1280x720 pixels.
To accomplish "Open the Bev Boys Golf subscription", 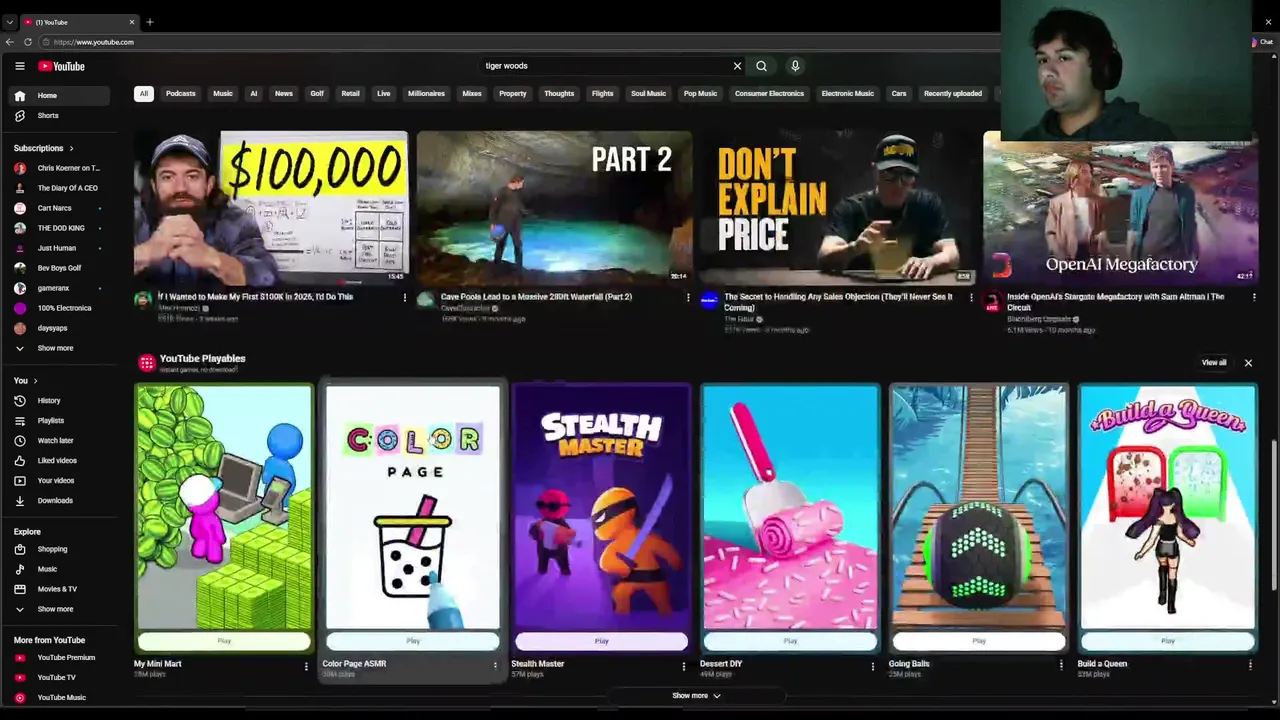I will [x=59, y=268].
